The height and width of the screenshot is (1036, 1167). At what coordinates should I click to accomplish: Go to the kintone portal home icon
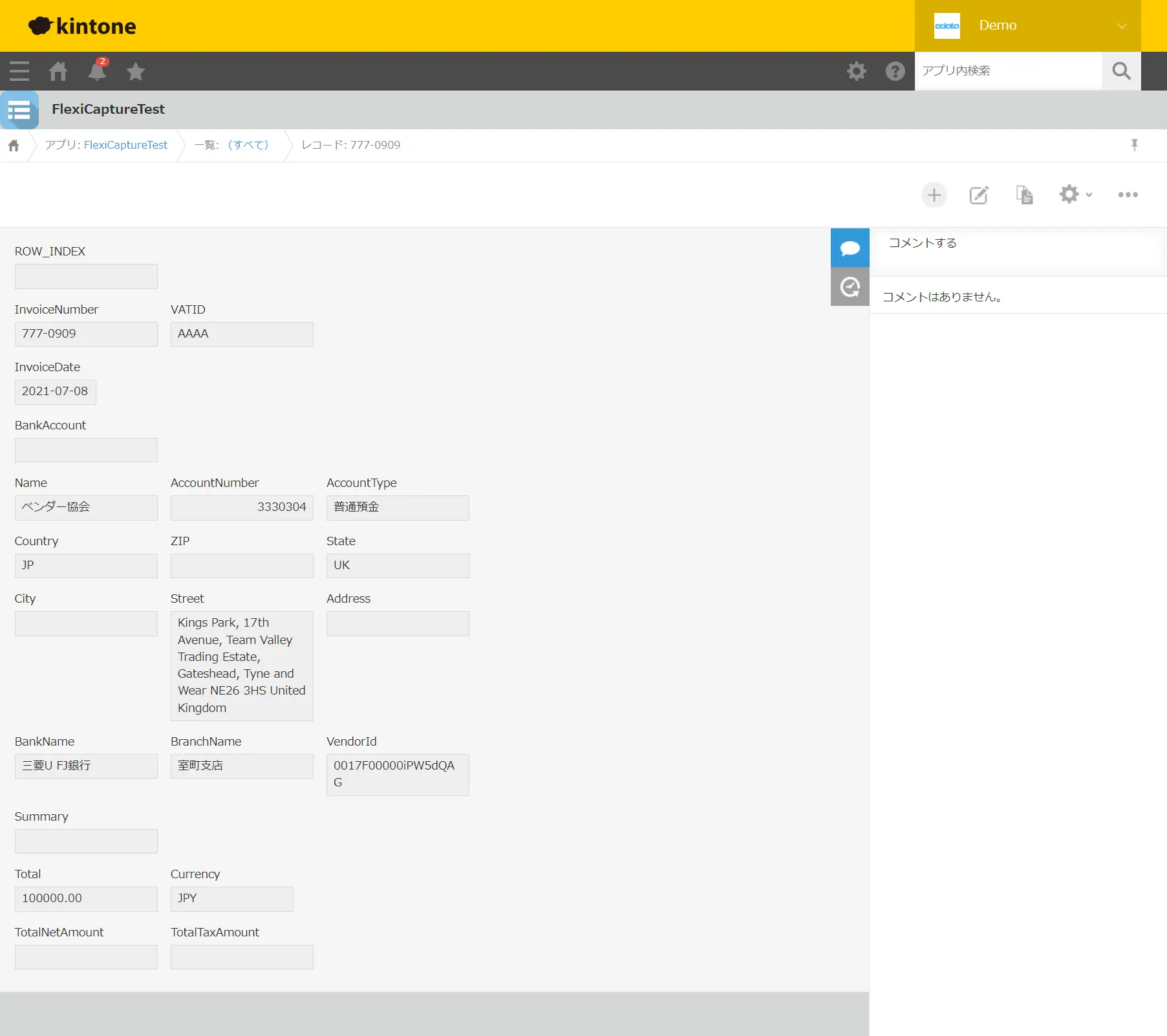pos(58,71)
